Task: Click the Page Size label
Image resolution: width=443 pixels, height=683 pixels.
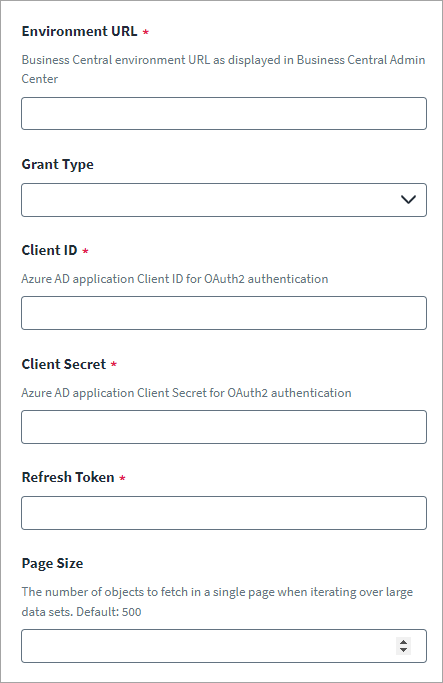Action: [52, 564]
